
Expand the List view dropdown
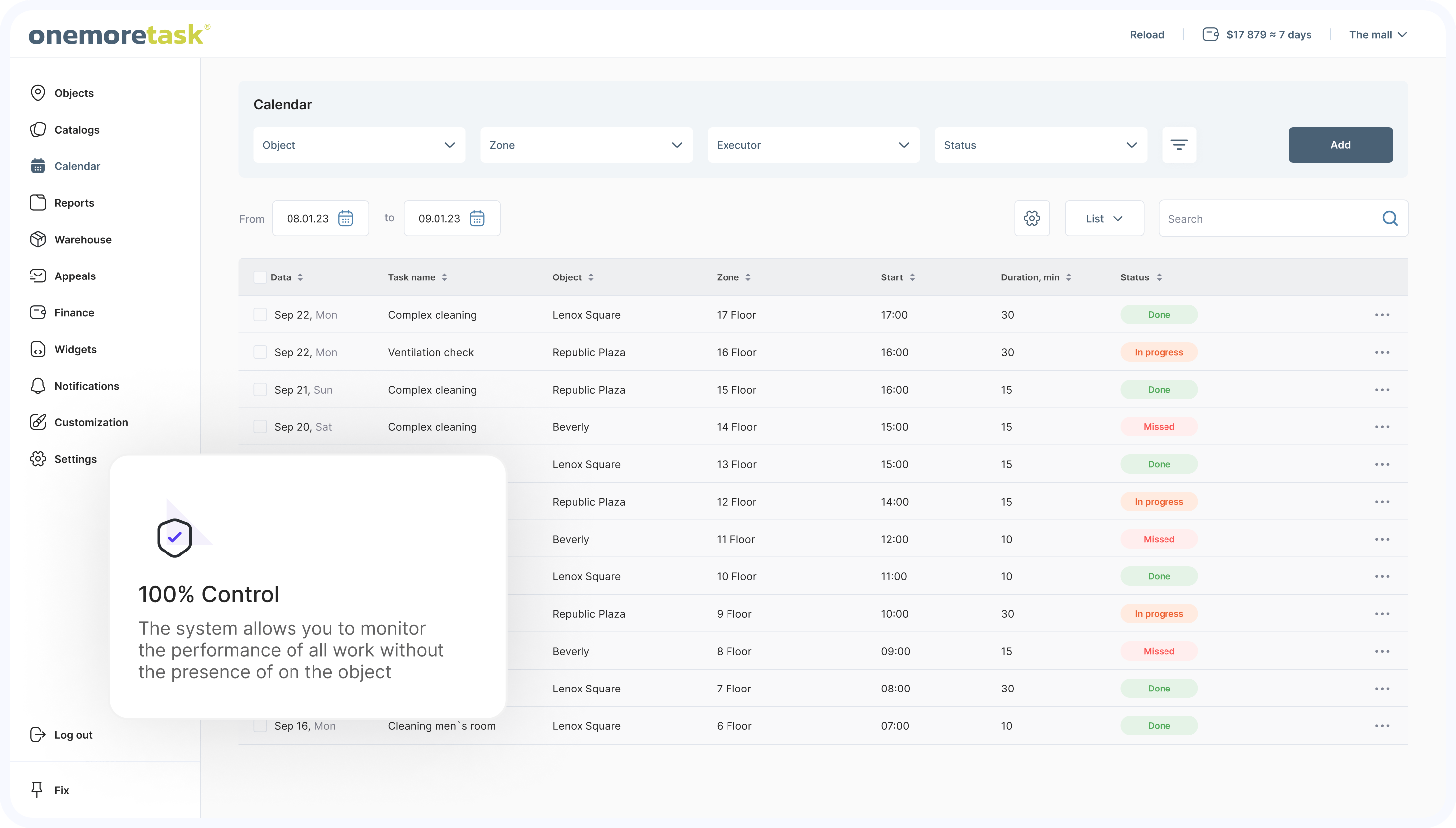(1103, 218)
